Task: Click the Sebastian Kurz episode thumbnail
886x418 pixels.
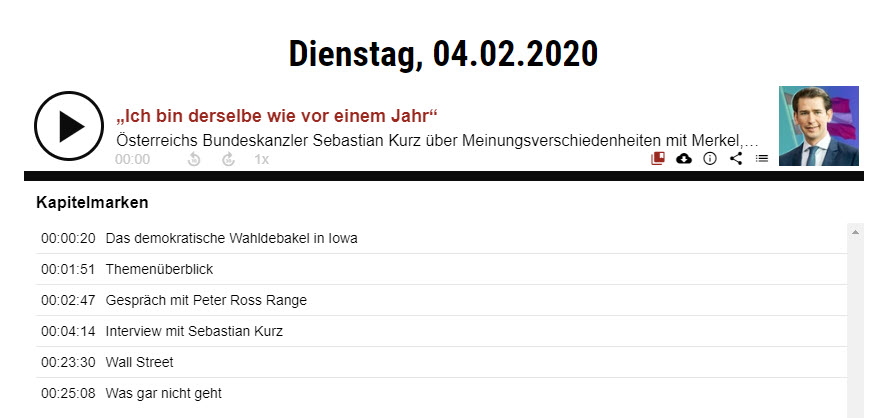Action: coord(818,126)
